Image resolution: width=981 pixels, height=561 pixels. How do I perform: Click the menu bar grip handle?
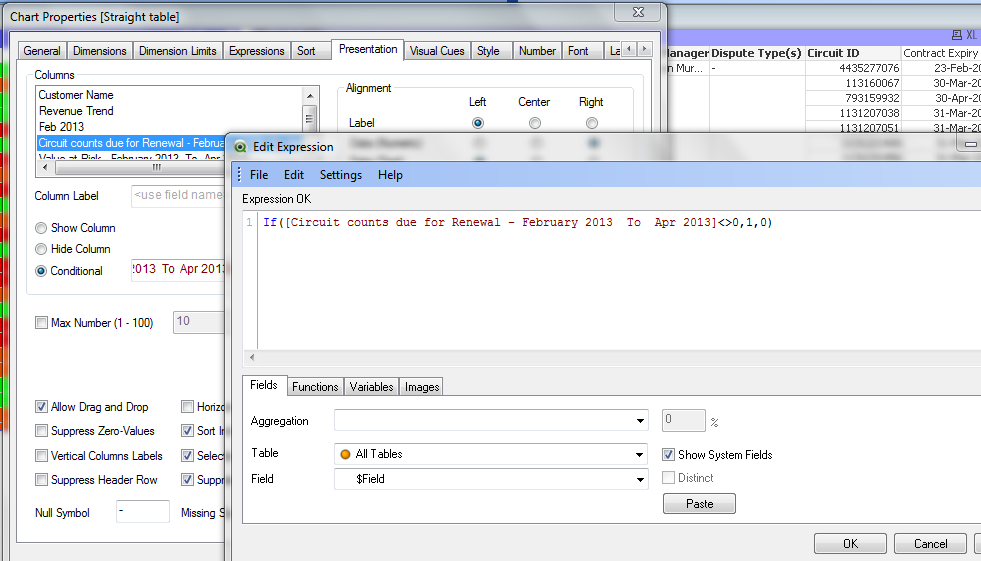(239, 175)
